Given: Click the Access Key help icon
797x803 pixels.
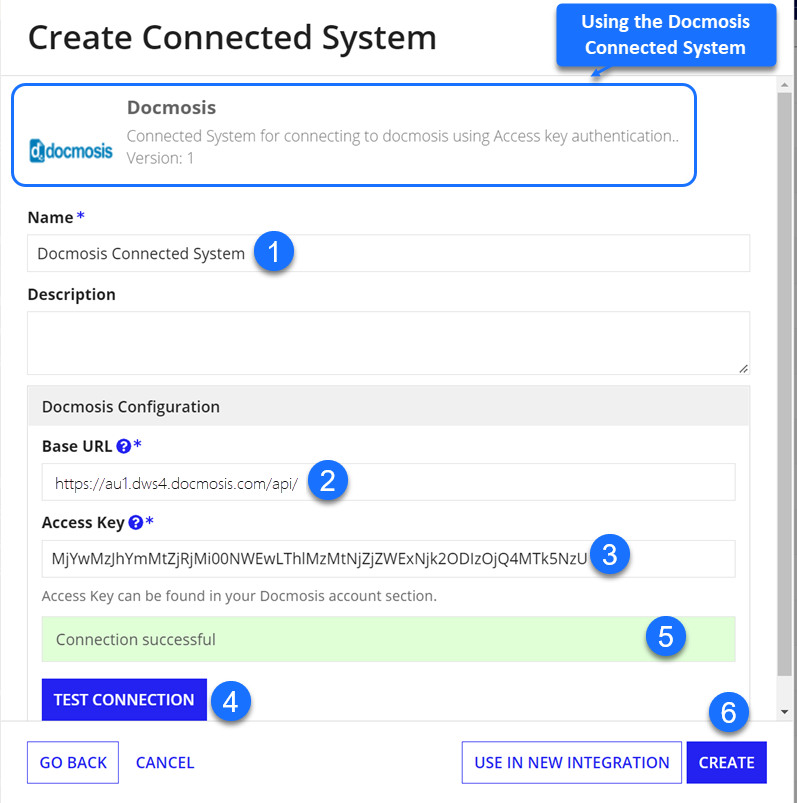Looking at the screenshot, I should (136, 522).
